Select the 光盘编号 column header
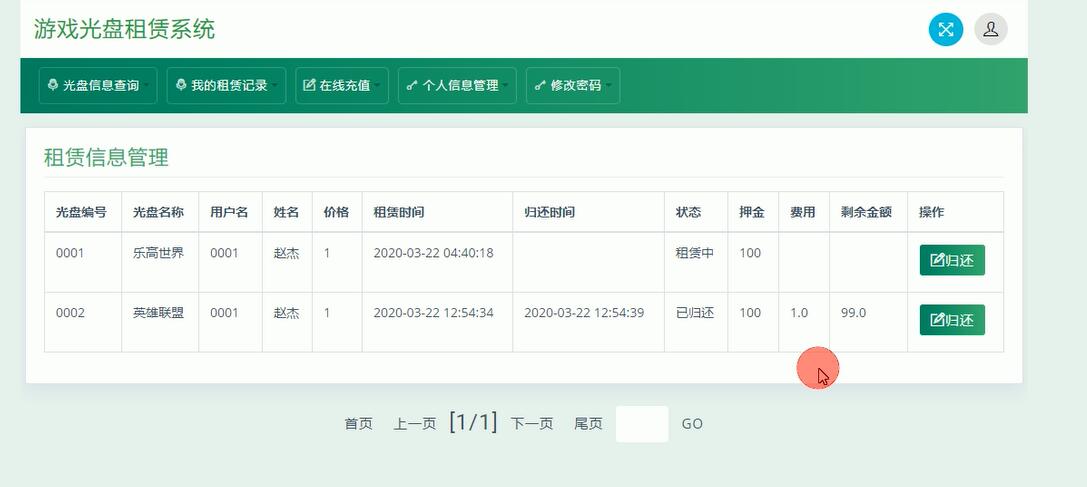The image size is (1087, 487). [81, 212]
